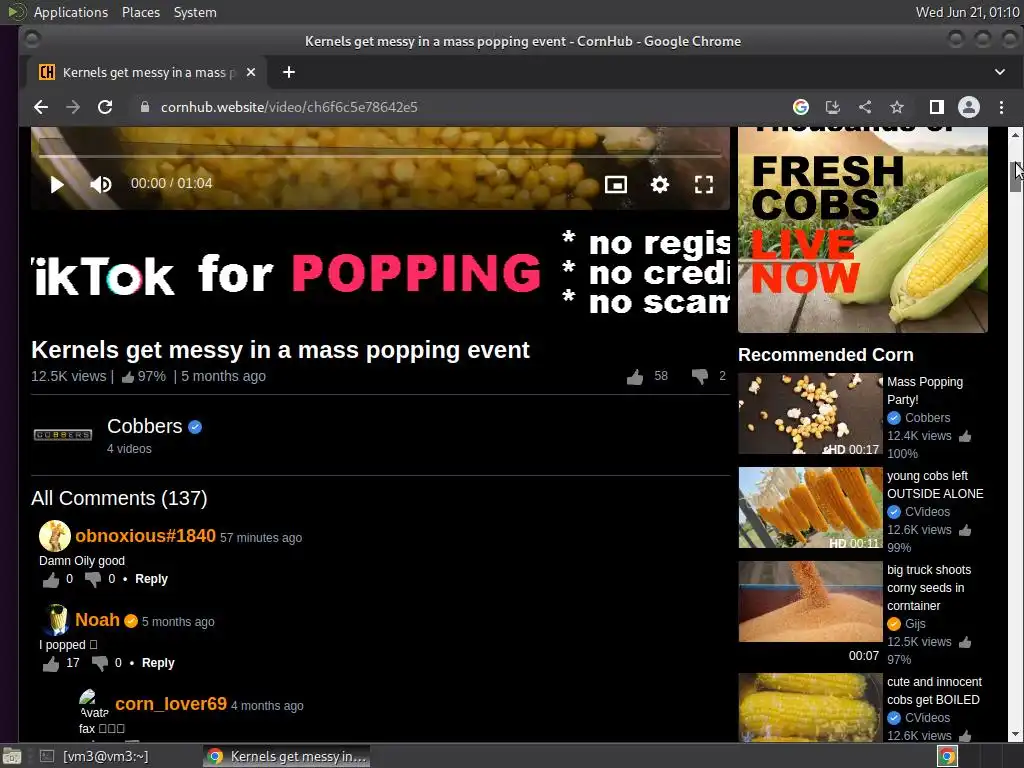
Task: Click the Fresh Cobs Live Now ad
Action: pos(863,230)
